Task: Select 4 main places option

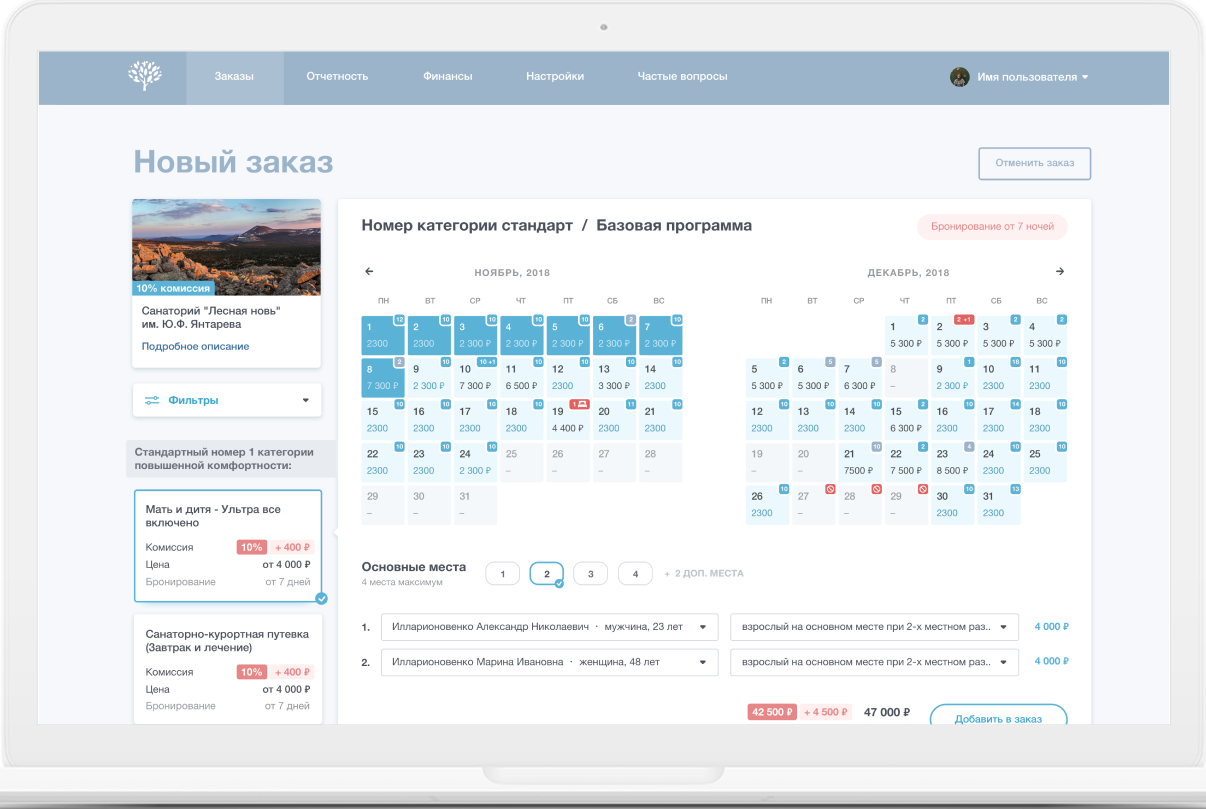Action: (635, 574)
